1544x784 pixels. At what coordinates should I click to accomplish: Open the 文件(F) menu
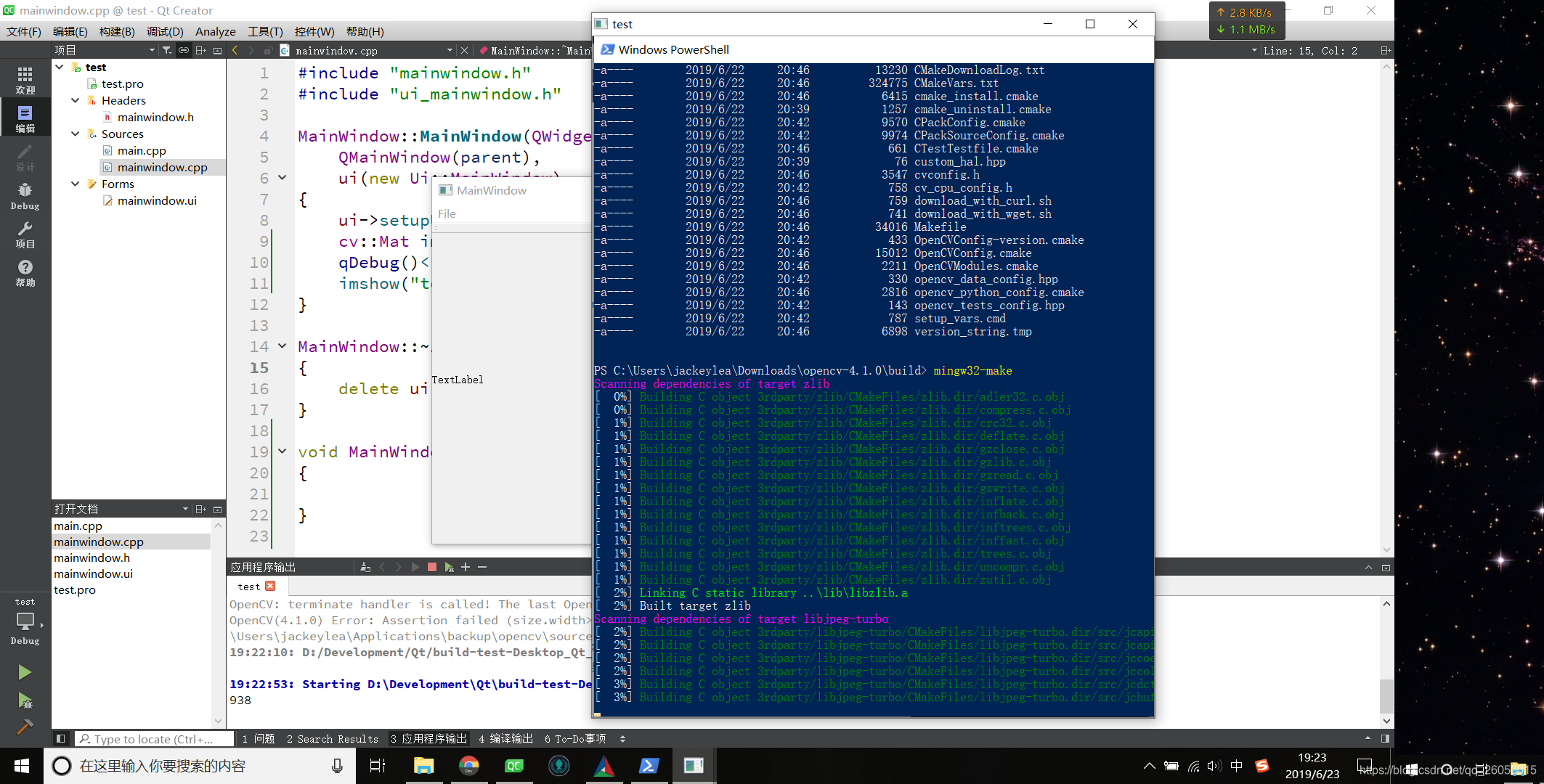coord(24,31)
